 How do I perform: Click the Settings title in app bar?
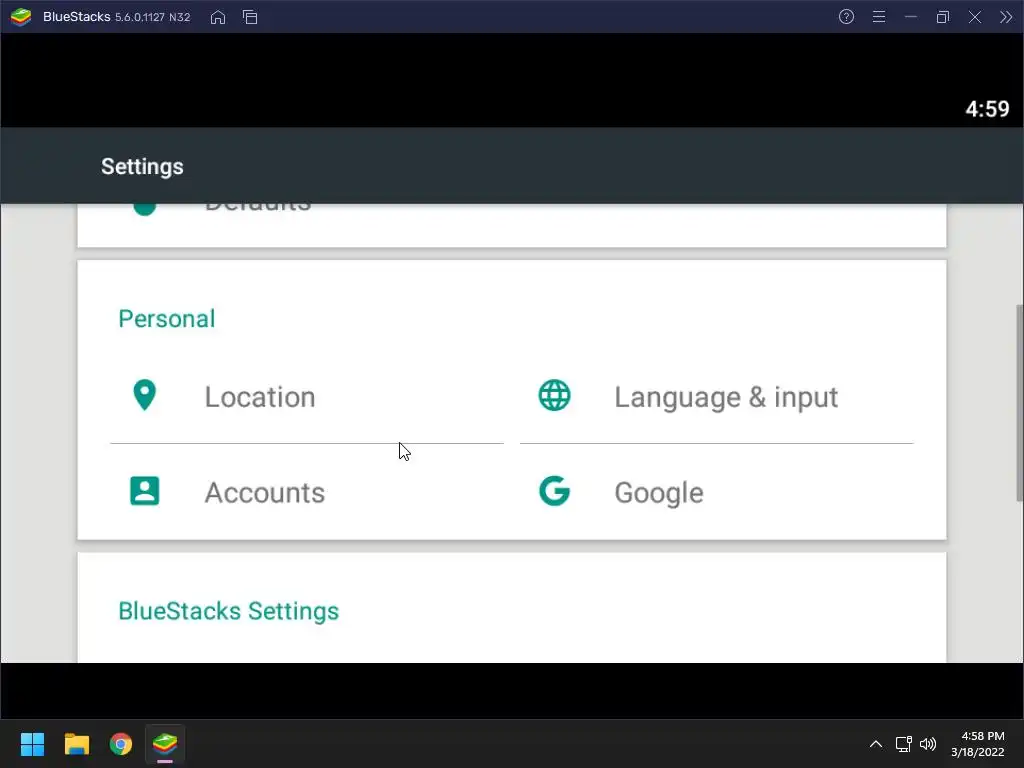point(142,167)
